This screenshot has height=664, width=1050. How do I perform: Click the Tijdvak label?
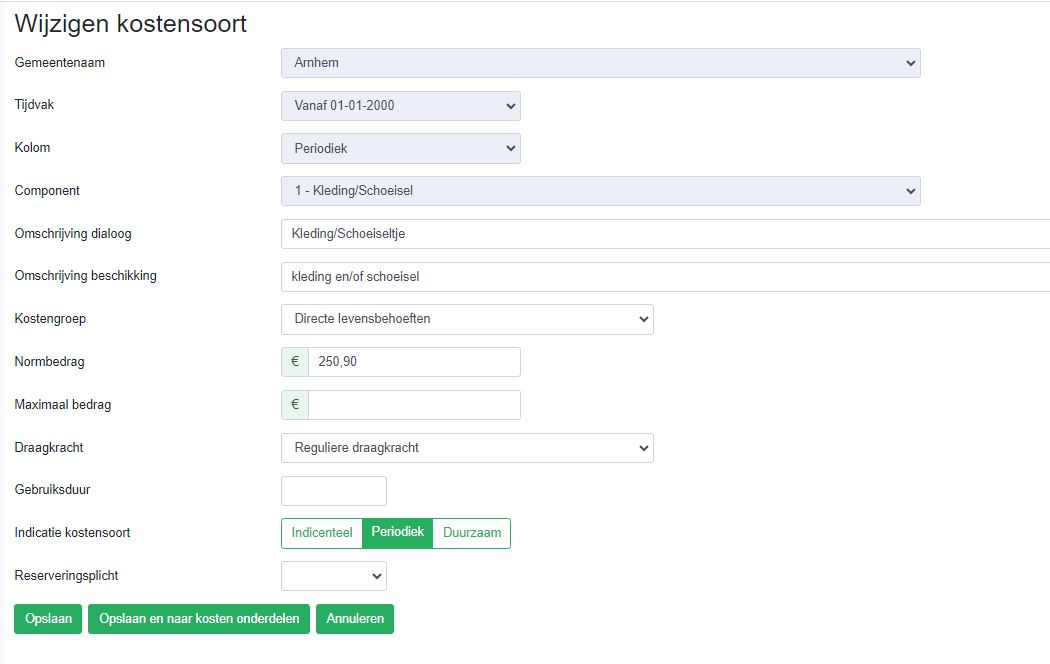pyautogui.click(x=34, y=105)
